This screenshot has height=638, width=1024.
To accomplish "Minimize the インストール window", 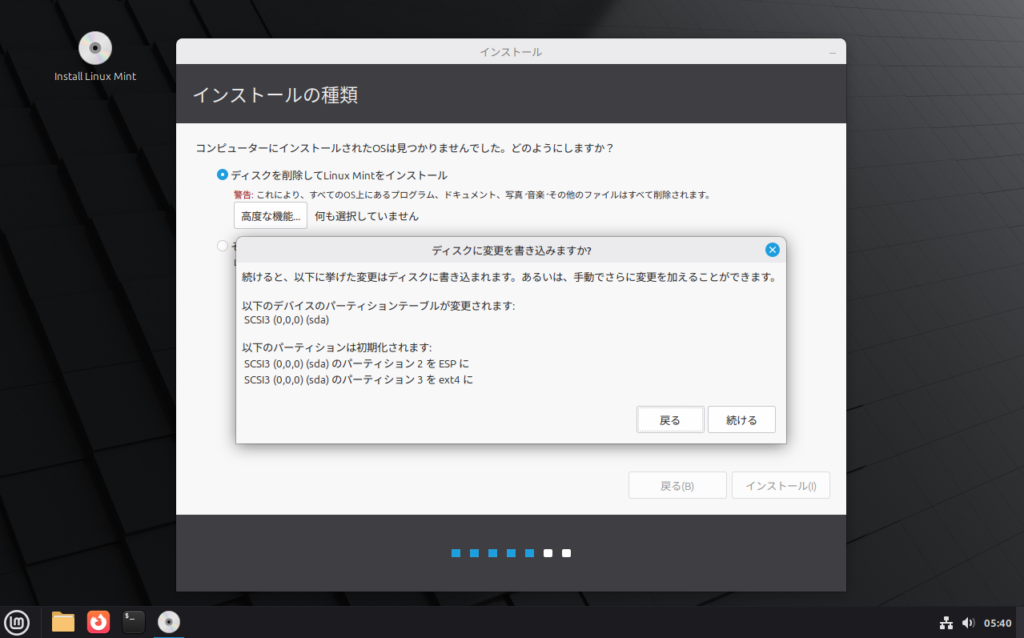I will [832, 52].
